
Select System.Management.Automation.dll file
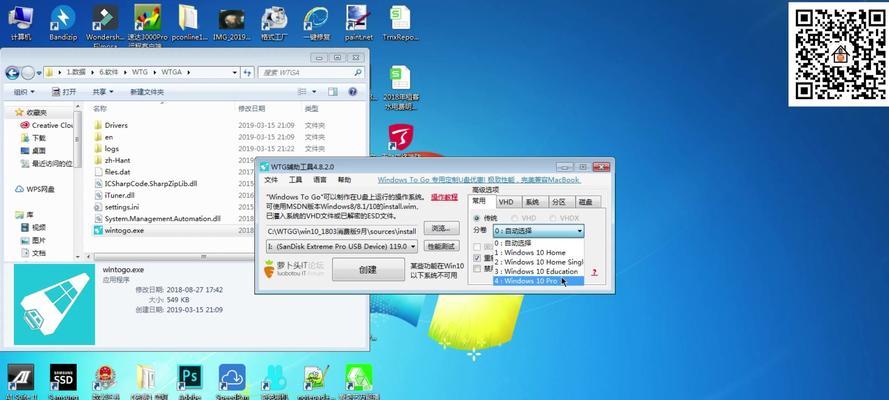pos(162,219)
